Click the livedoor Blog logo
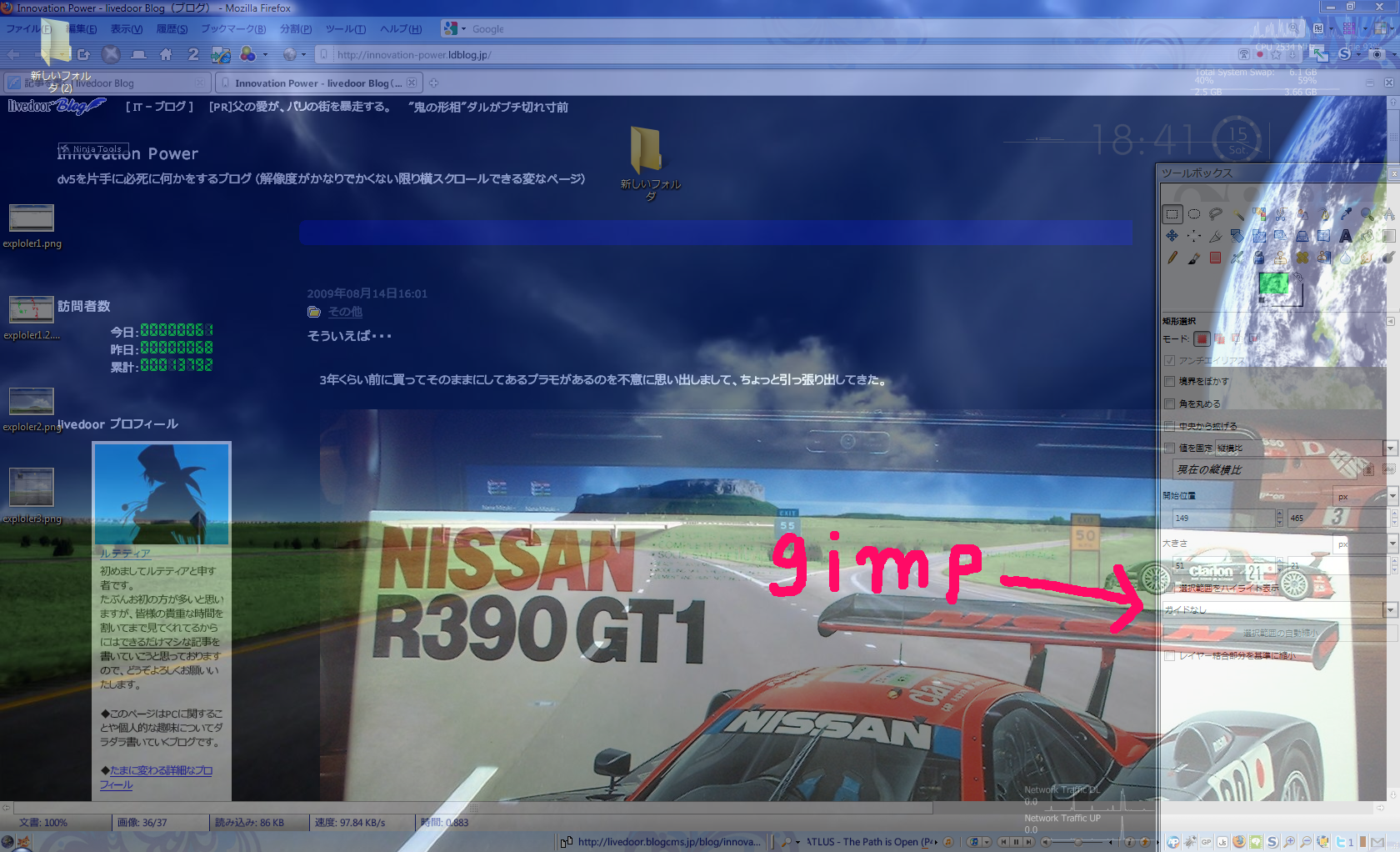Image resolution: width=1400 pixels, height=852 pixels. click(x=57, y=106)
